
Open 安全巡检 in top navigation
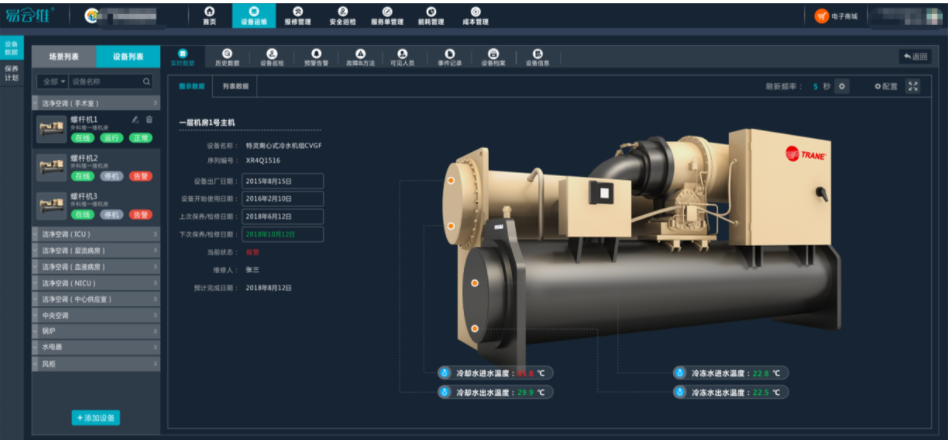click(342, 16)
